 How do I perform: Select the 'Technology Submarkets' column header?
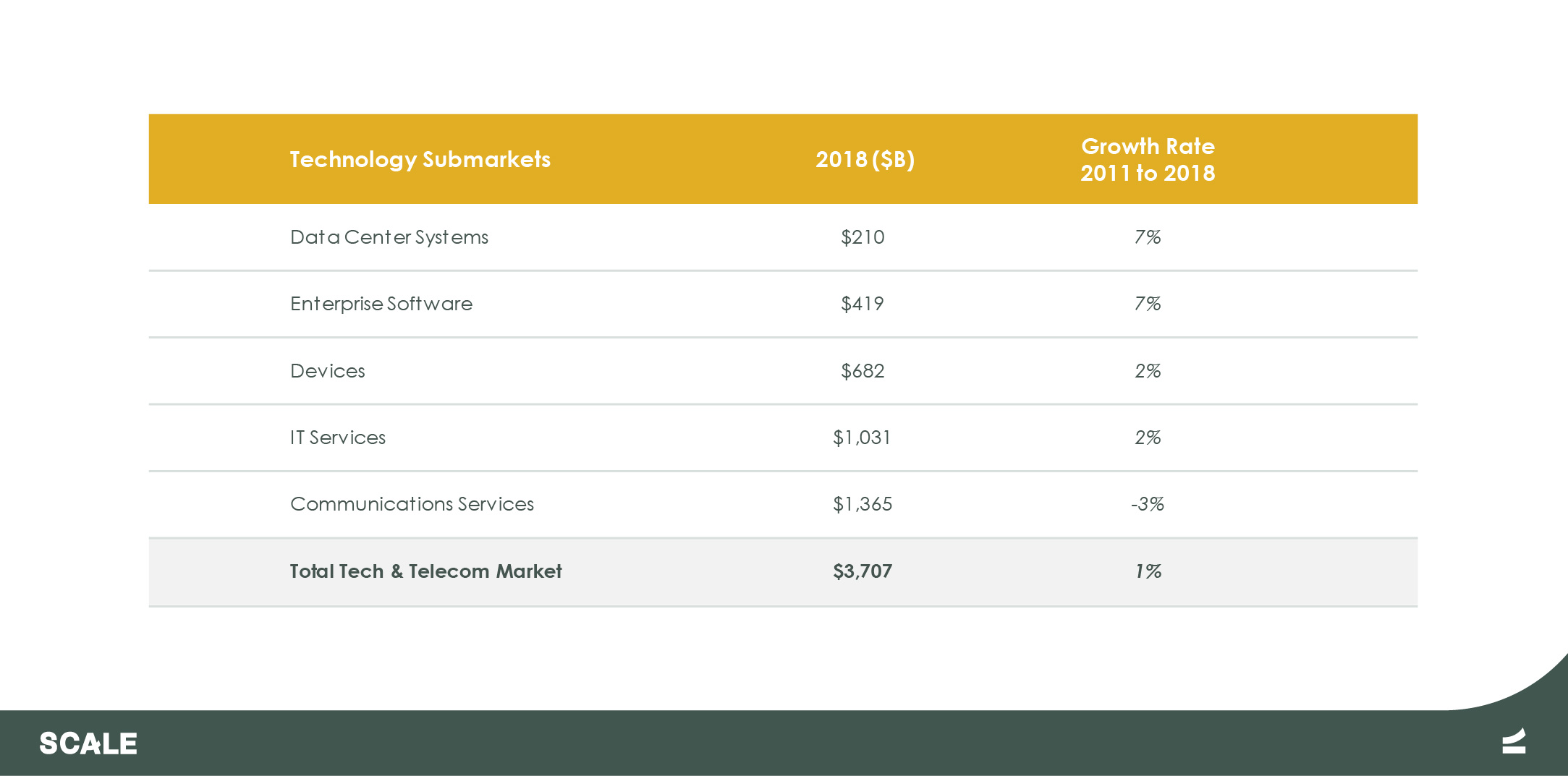[420, 160]
